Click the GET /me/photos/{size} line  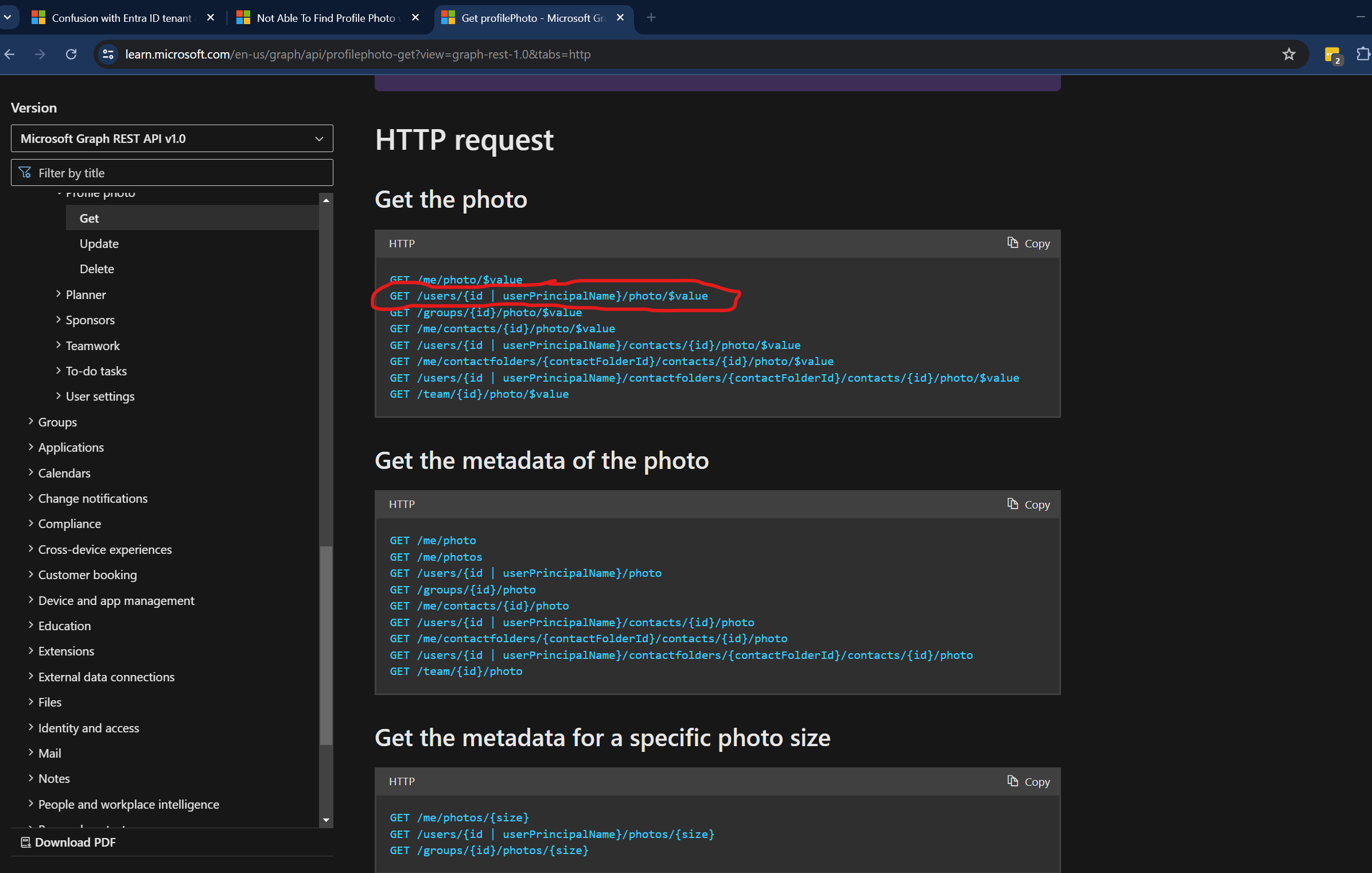click(459, 818)
